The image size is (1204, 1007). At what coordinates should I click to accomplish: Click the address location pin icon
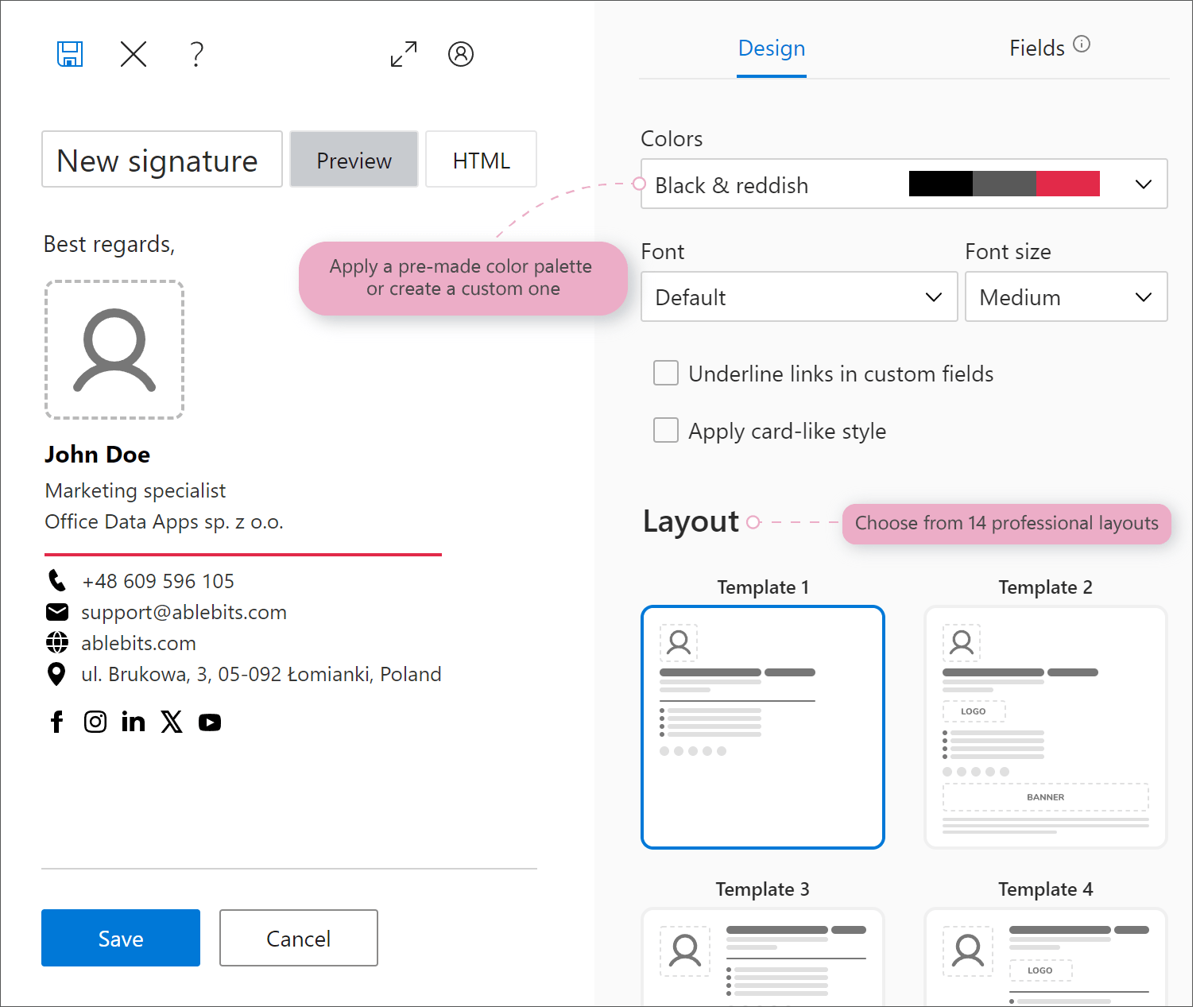[x=56, y=674]
